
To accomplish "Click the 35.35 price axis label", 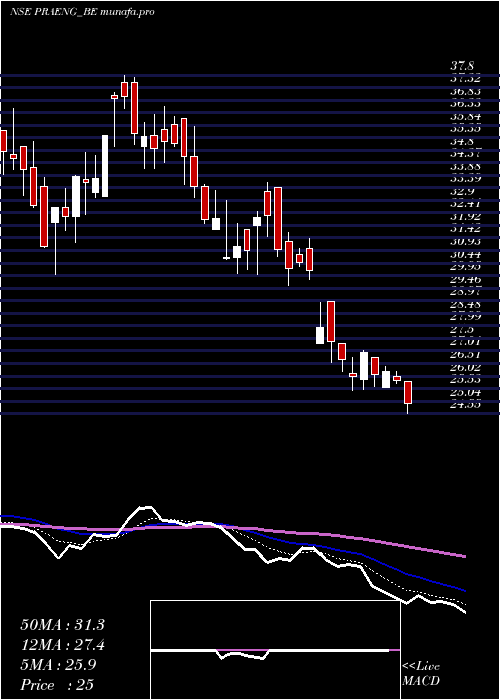I will click(465, 129).
